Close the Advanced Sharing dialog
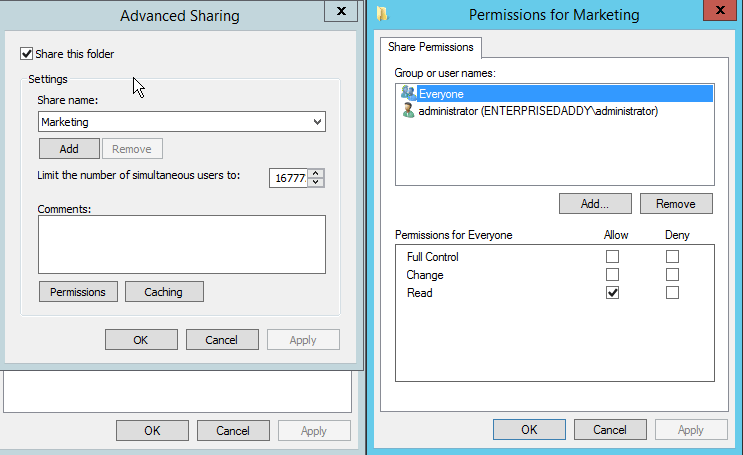743x455 pixels. click(x=342, y=11)
